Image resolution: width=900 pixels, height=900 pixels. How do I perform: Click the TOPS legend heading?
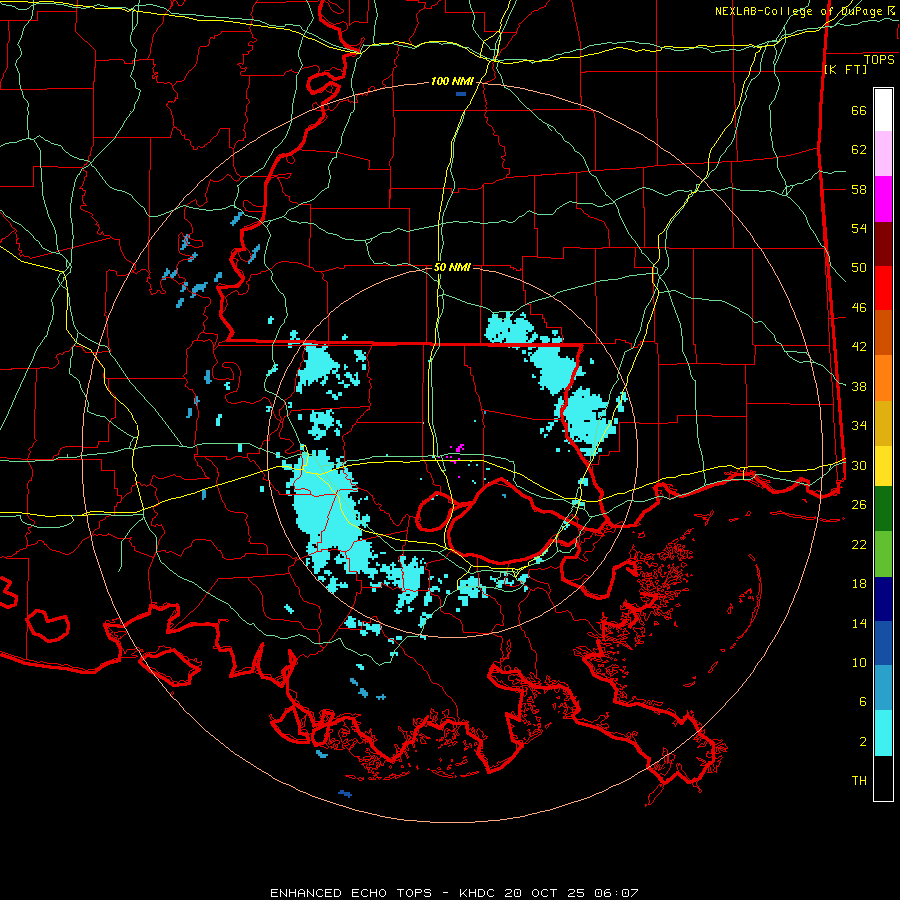click(879, 60)
